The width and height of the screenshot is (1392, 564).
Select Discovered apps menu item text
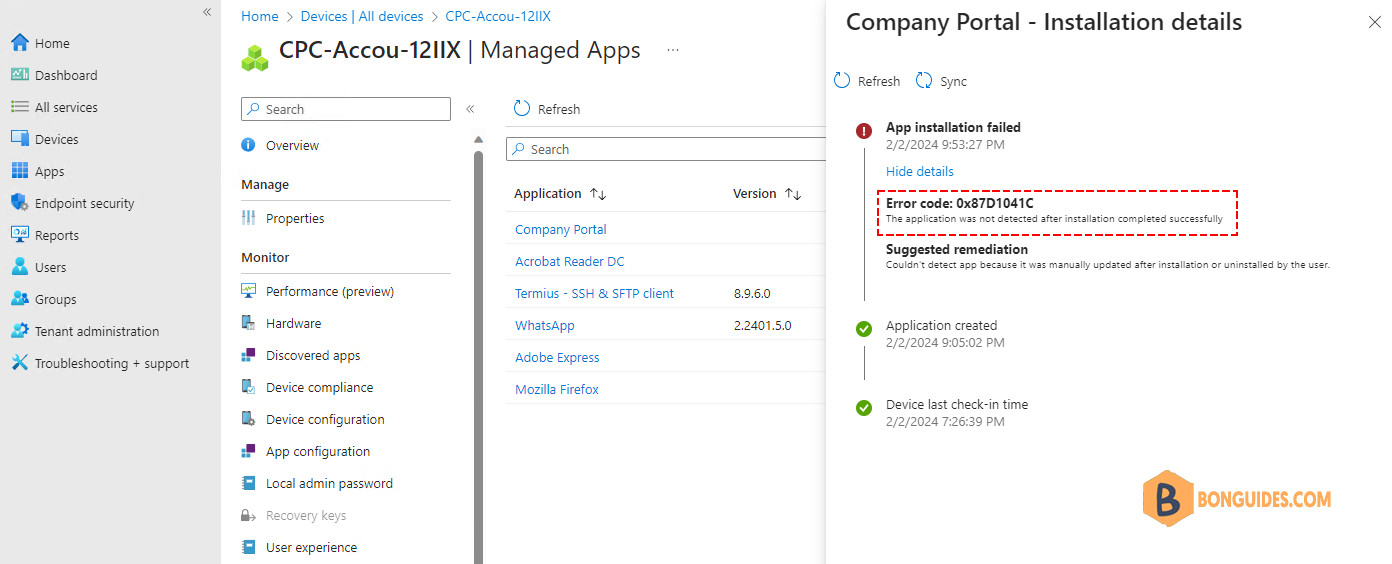coord(313,355)
